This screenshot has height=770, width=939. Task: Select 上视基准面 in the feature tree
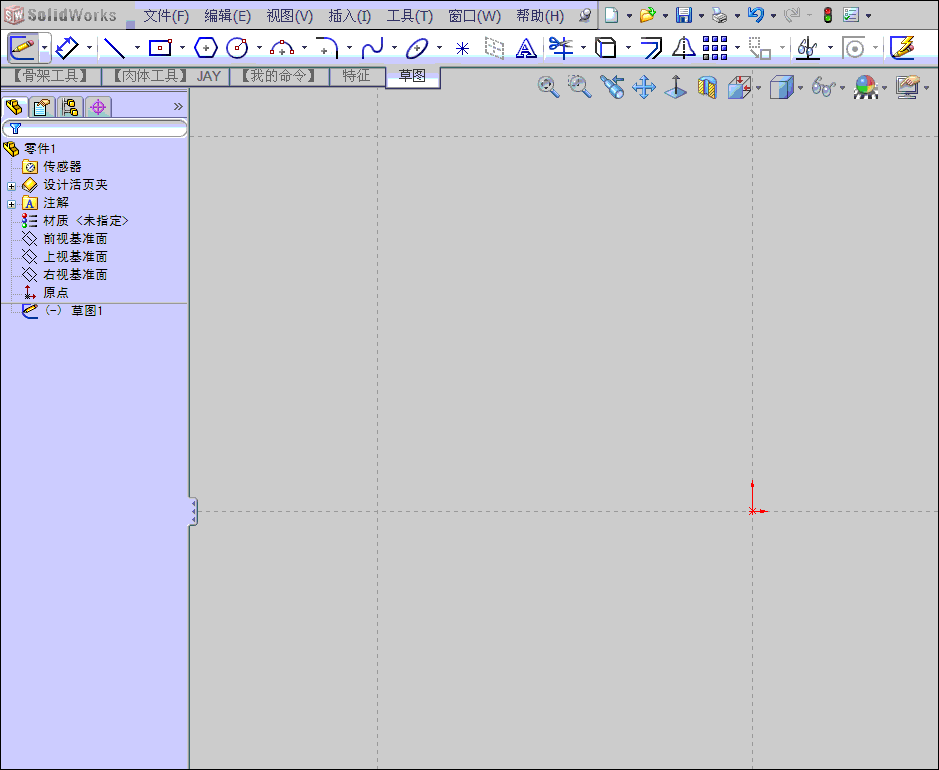75,257
